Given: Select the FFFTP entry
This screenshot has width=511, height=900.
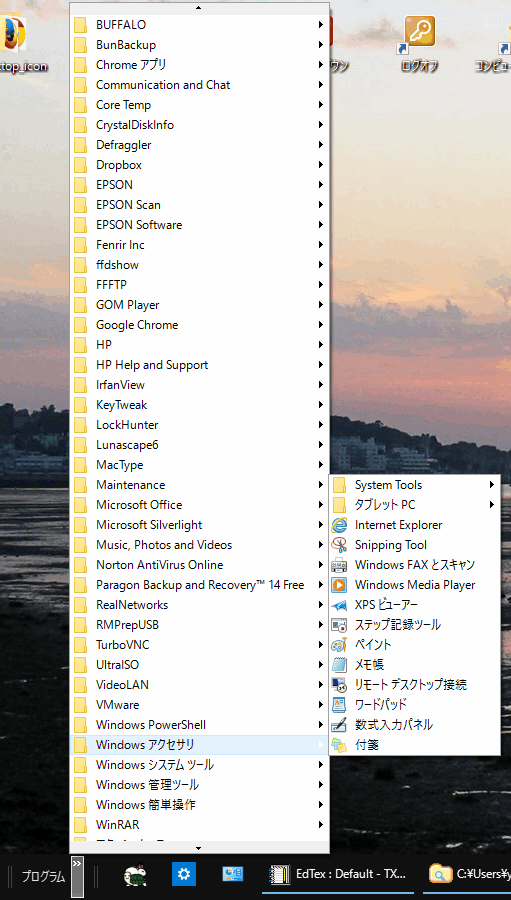Looking at the screenshot, I should [x=199, y=285].
